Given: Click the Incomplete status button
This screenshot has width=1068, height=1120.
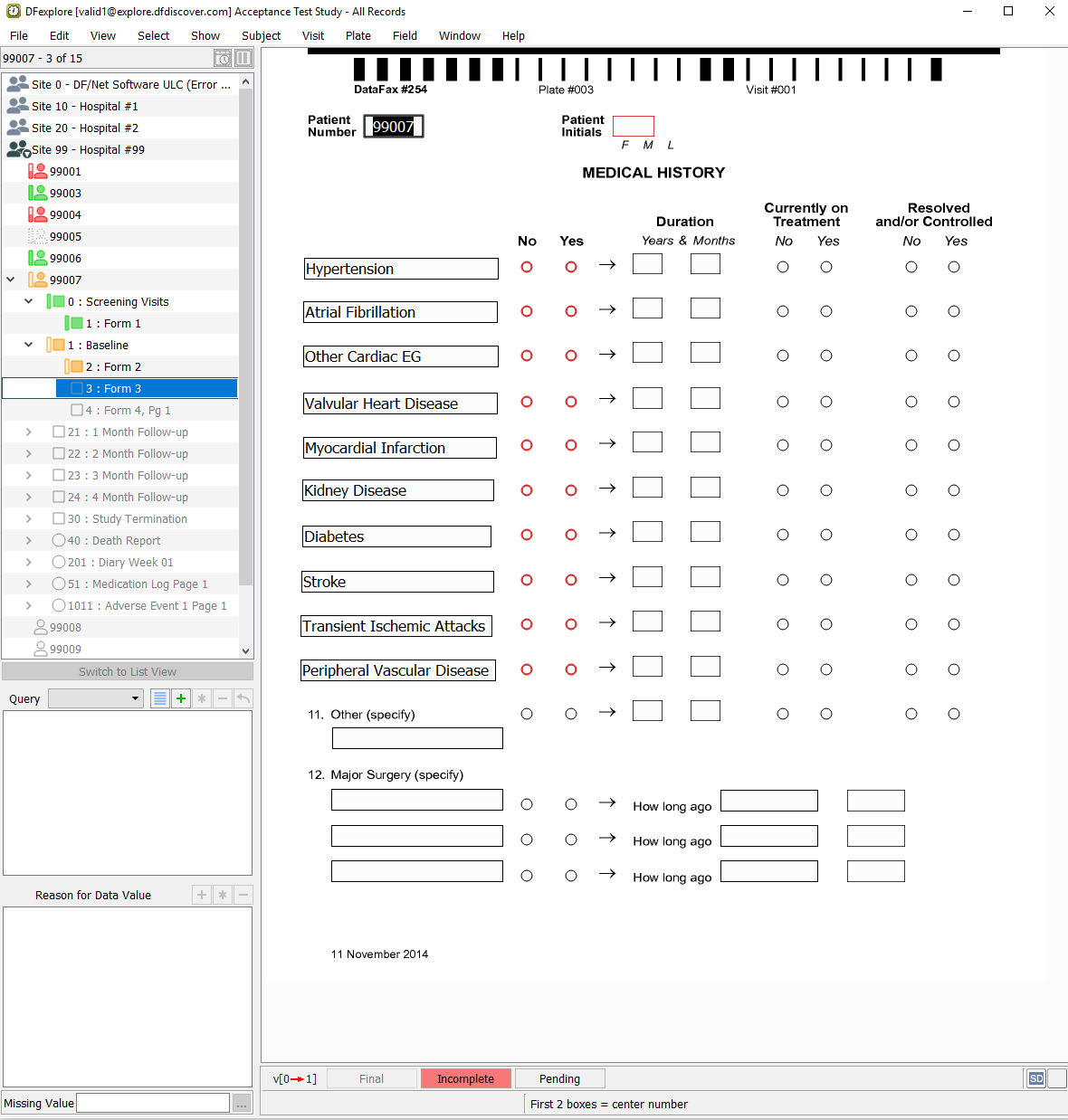Looking at the screenshot, I should [x=466, y=1078].
